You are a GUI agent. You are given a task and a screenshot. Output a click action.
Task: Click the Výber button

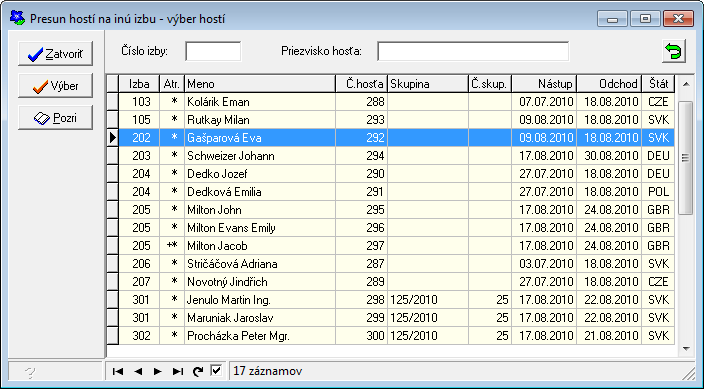56,86
